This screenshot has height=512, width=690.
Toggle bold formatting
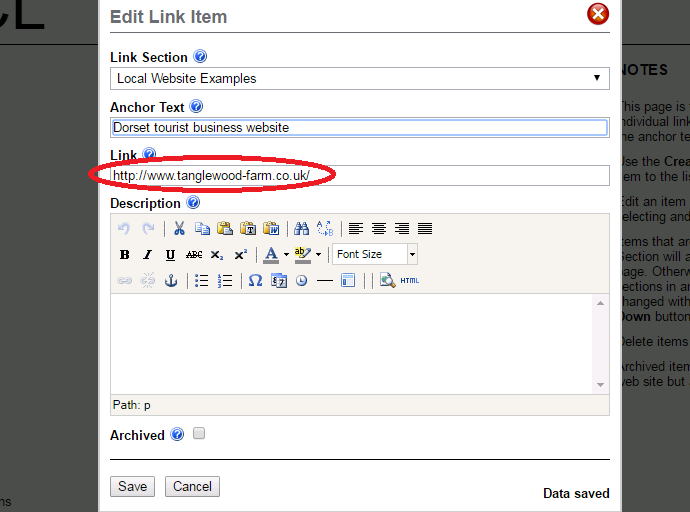pos(125,254)
